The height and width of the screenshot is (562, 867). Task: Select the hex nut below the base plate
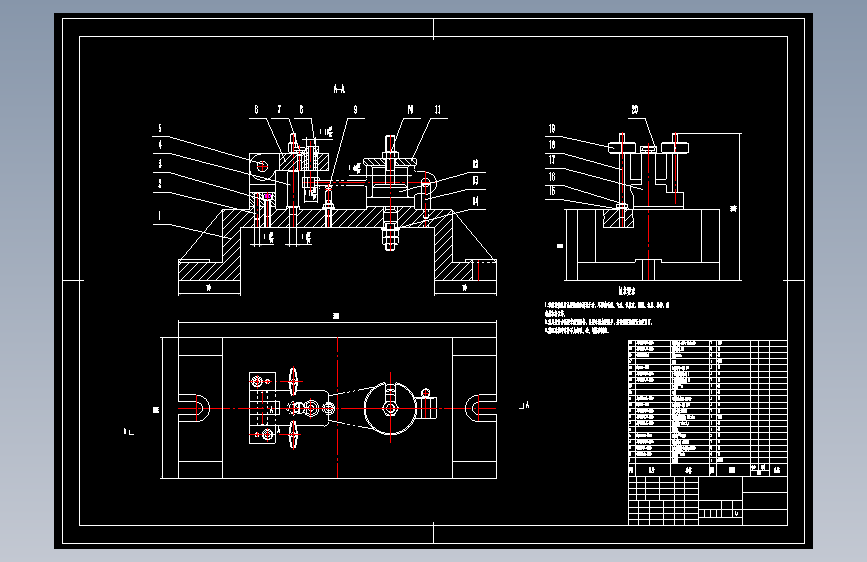point(390,236)
